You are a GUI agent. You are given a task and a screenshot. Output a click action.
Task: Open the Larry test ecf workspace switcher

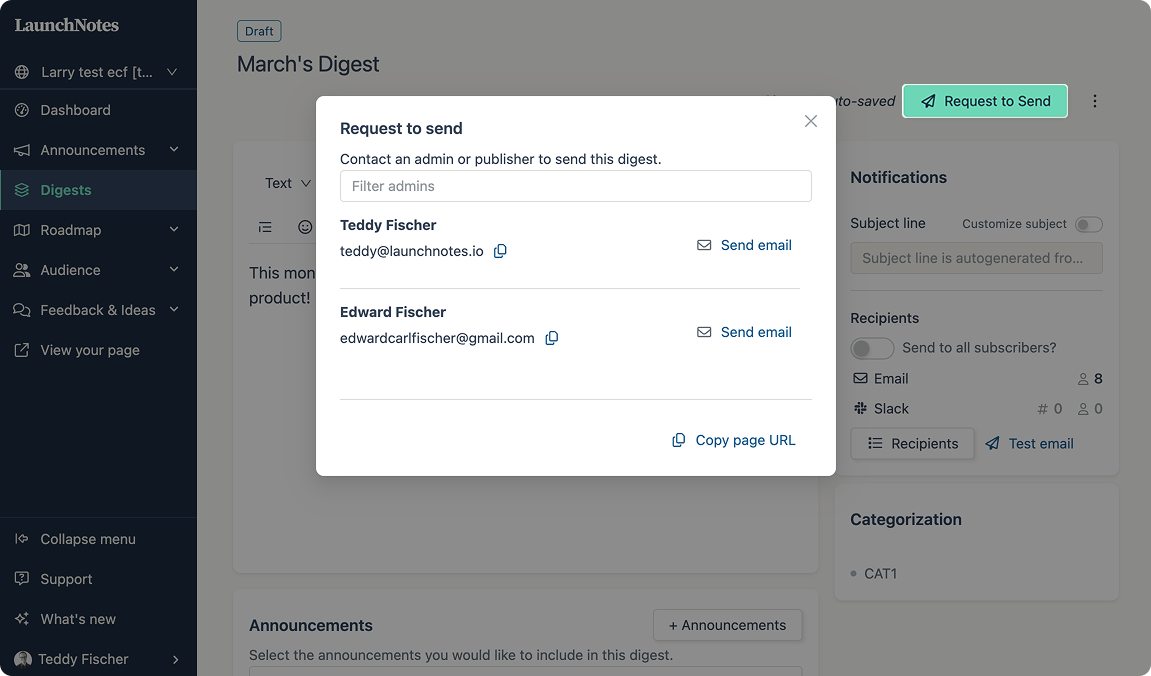point(98,72)
